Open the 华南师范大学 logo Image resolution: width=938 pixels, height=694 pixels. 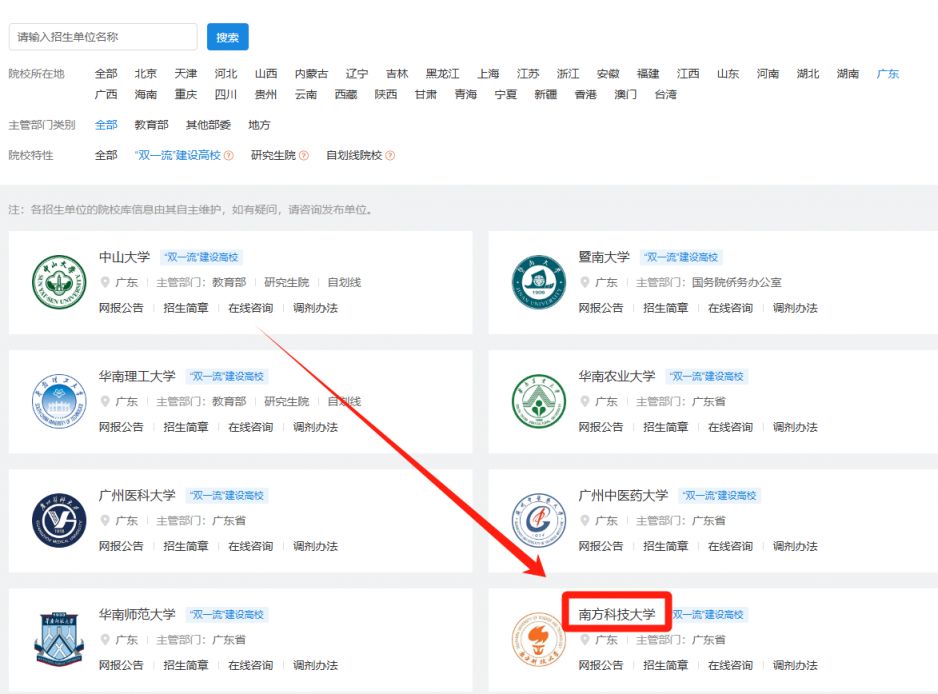[59, 639]
